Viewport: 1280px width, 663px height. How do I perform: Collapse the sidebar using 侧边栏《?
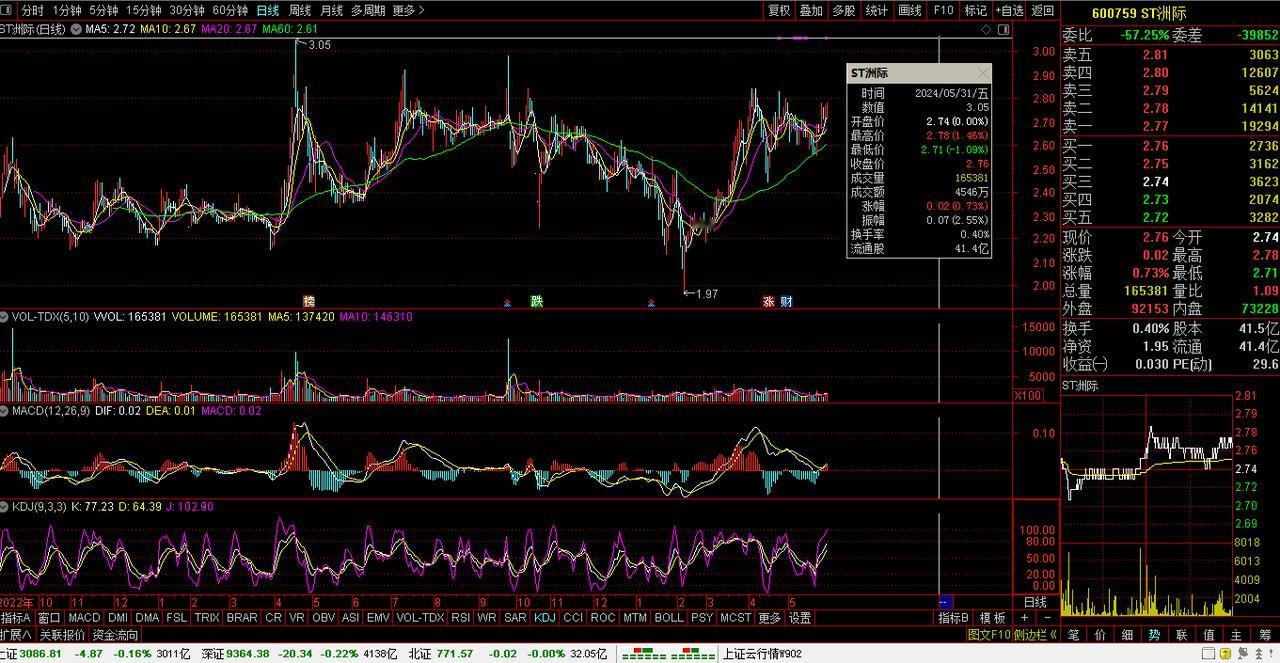click(1036, 635)
